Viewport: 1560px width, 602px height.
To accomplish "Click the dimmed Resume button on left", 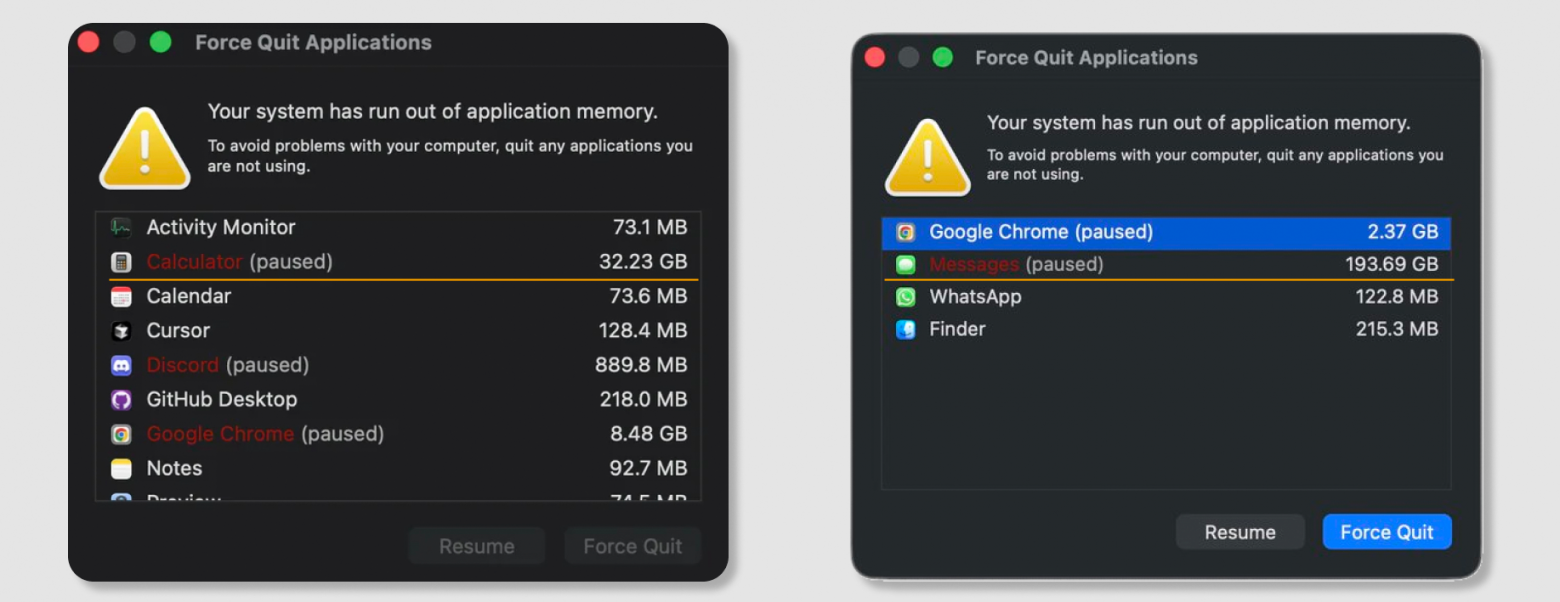I will [477, 546].
